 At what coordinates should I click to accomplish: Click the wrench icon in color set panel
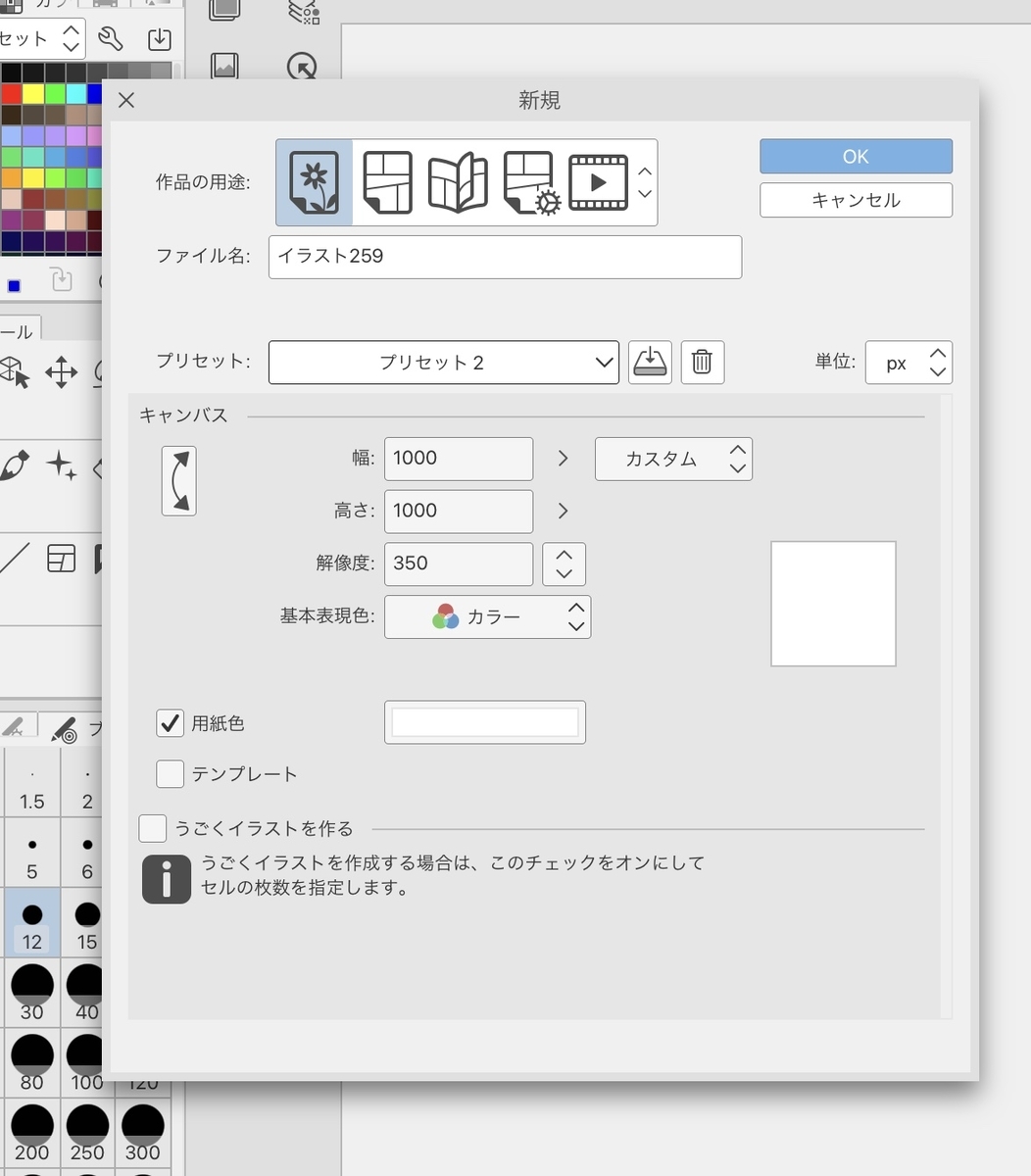click(110, 39)
